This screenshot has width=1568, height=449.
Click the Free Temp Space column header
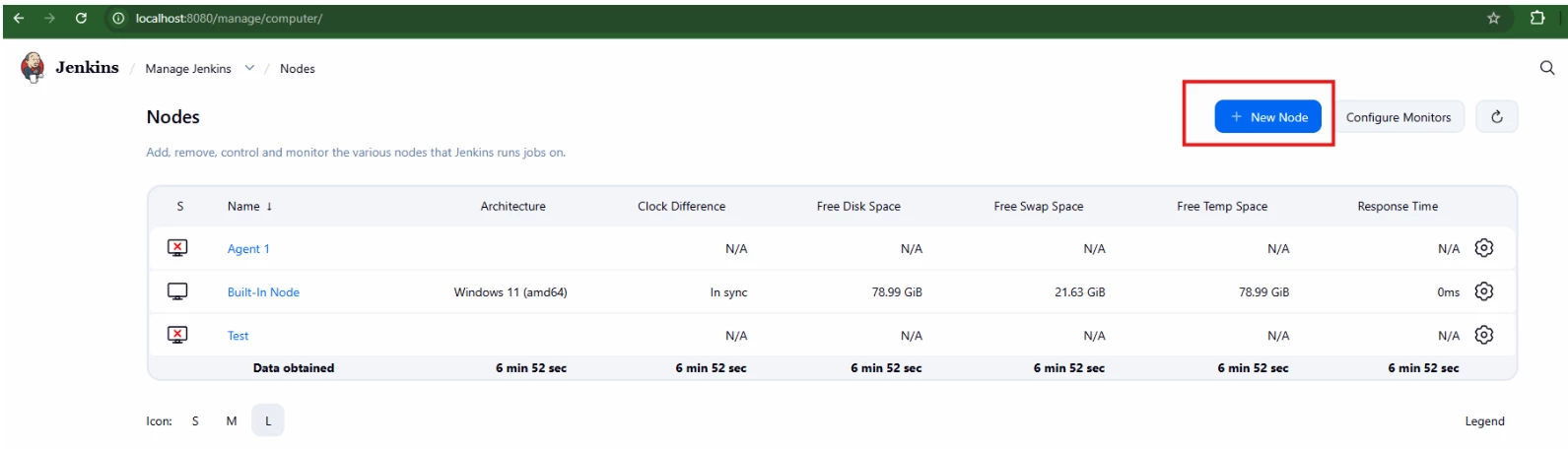point(1222,206)
